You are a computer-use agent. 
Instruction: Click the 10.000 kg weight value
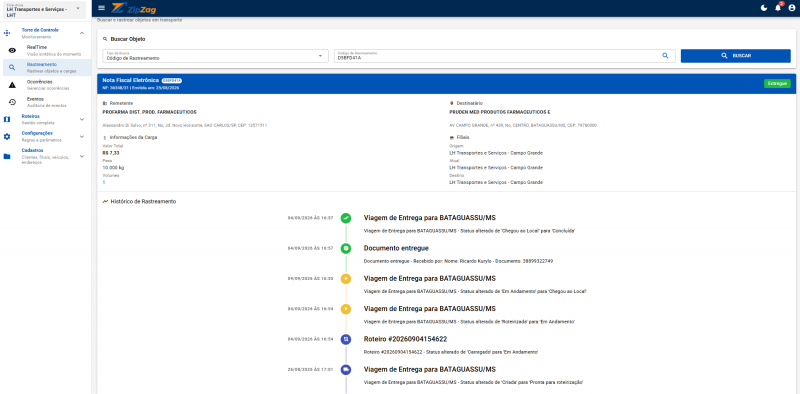113,167
